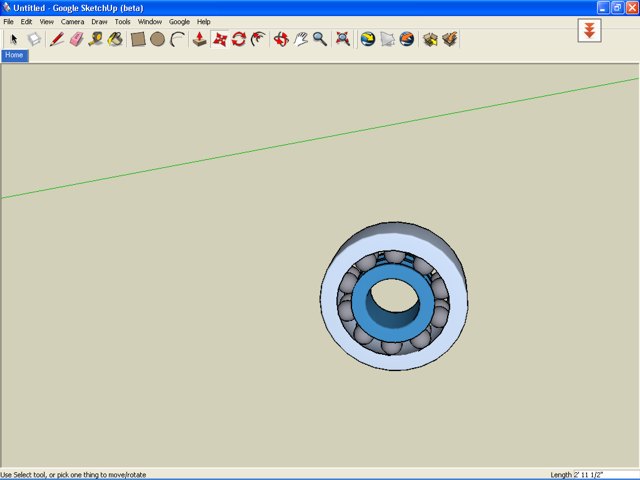Select the Rectangle drawing tool

(x=138, y=39)
